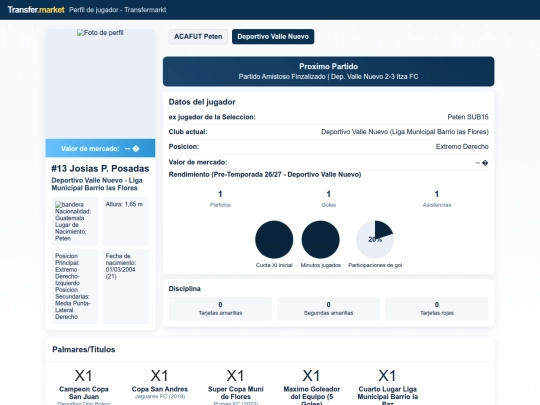The height and width of the screenshot is (405, 540).
Task: Click the Peten SUB15 value
Action: coord(468,117)
